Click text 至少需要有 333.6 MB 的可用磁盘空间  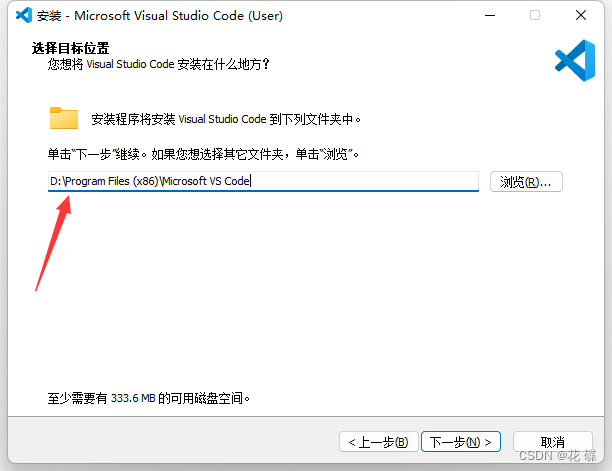tap(149, 398)
